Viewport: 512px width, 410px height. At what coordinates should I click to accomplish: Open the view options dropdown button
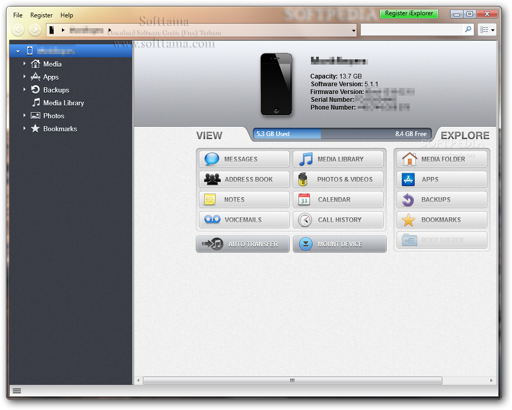[x=487, y=30]
